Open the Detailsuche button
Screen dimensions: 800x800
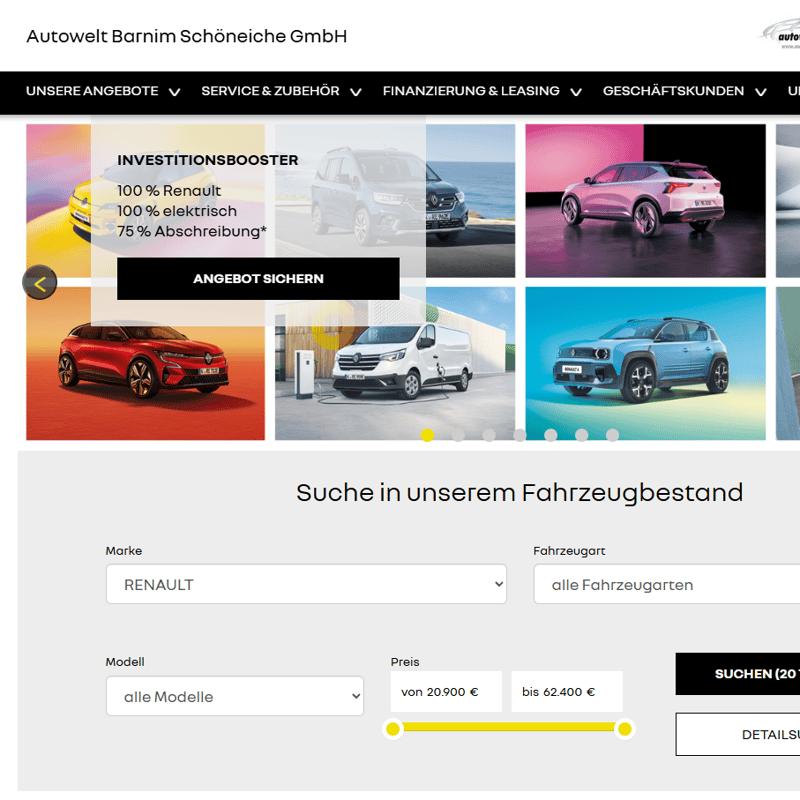(x=738, y=735)
